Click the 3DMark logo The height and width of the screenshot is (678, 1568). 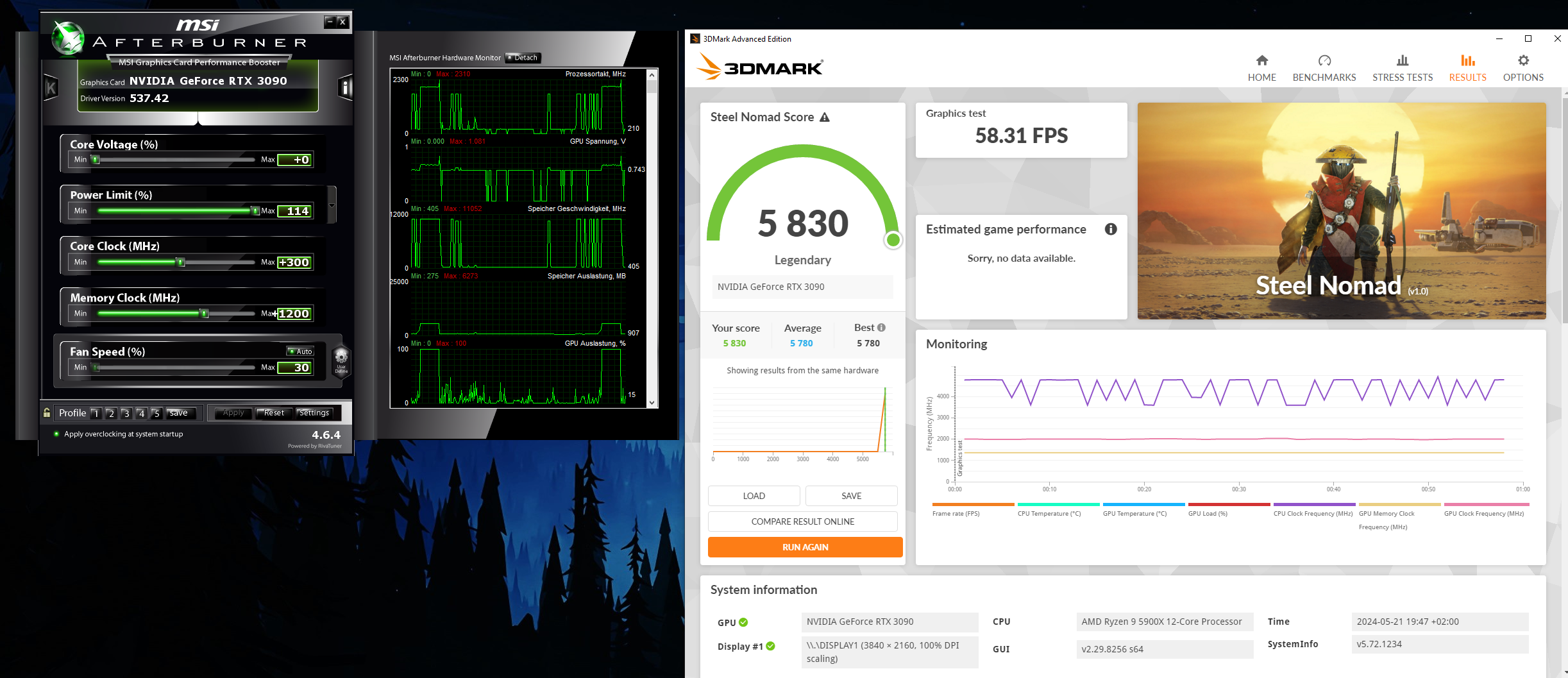[760, 67]
